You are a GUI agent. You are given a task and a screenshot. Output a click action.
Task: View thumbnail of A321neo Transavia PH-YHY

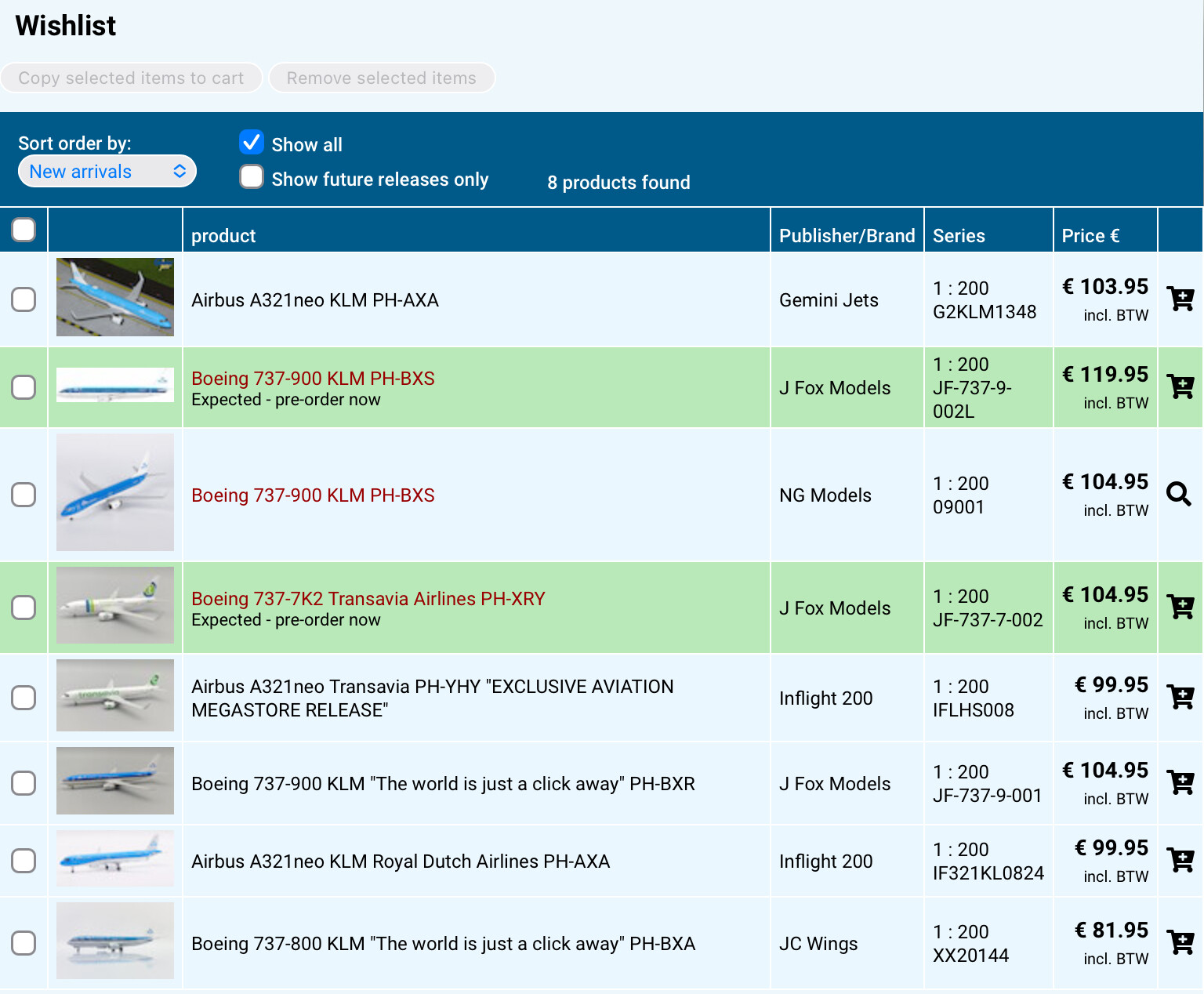[x=115, y=695]
